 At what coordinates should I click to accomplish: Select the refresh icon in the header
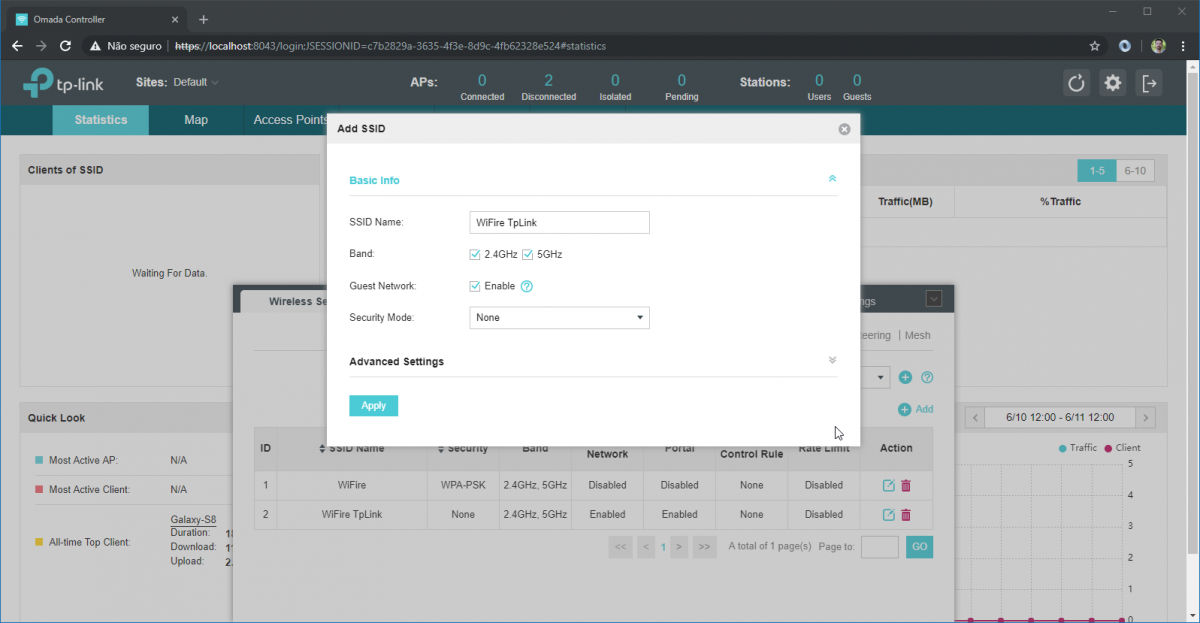pyautogui.click(x=1075, y=83)
